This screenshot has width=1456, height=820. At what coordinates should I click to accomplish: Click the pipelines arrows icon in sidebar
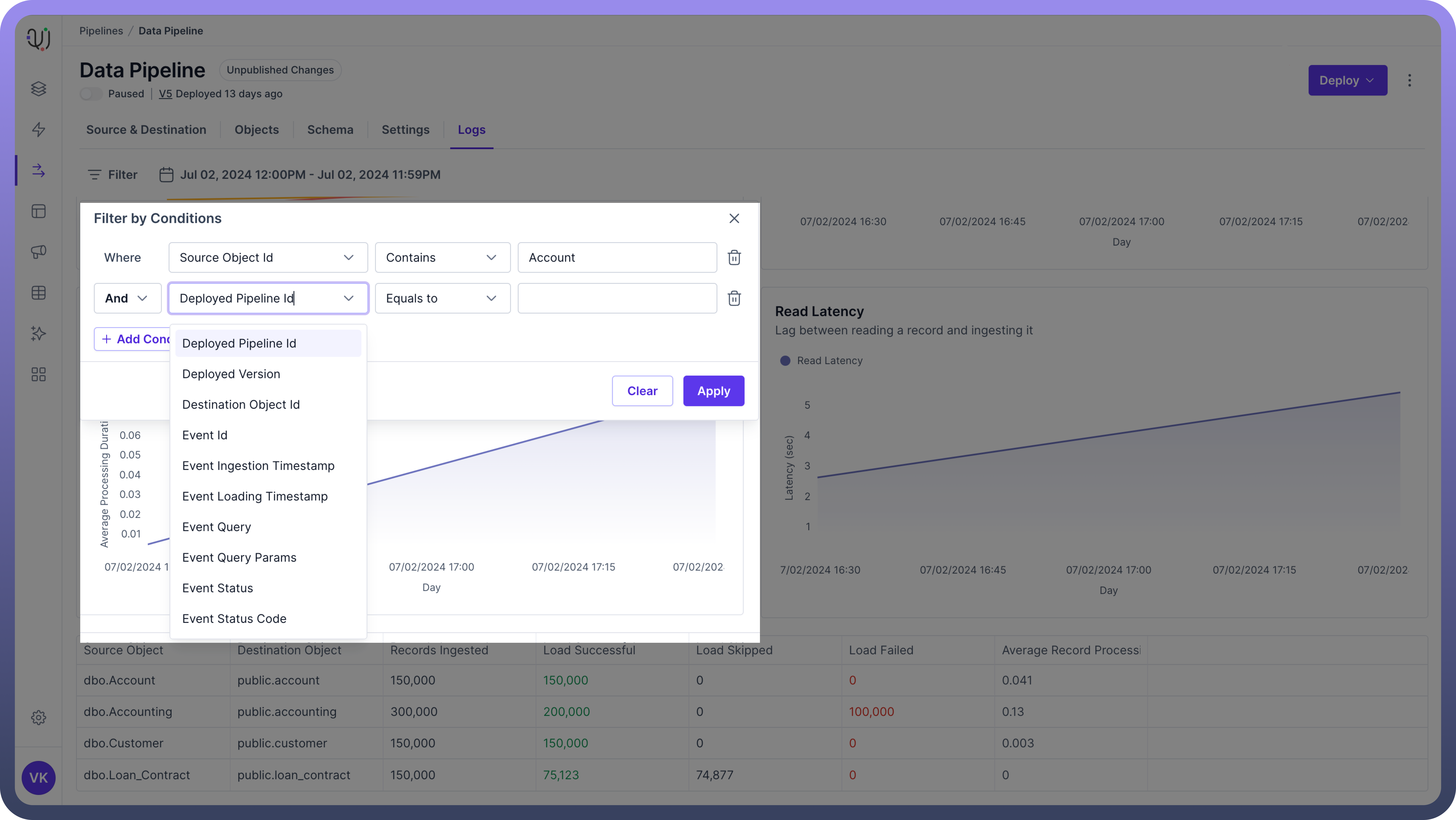coord(38,170)
